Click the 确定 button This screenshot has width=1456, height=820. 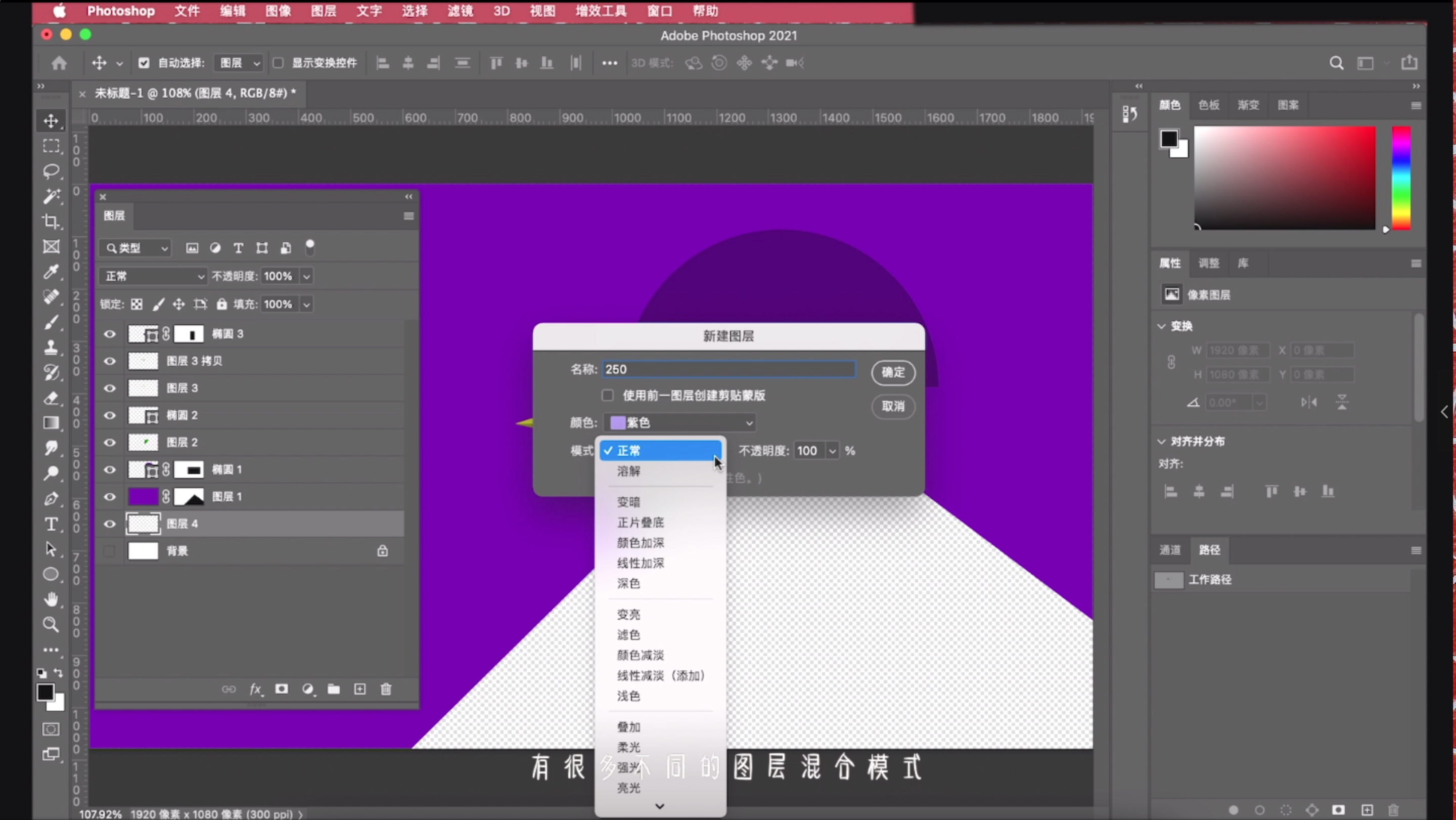(x=893, y=372)
